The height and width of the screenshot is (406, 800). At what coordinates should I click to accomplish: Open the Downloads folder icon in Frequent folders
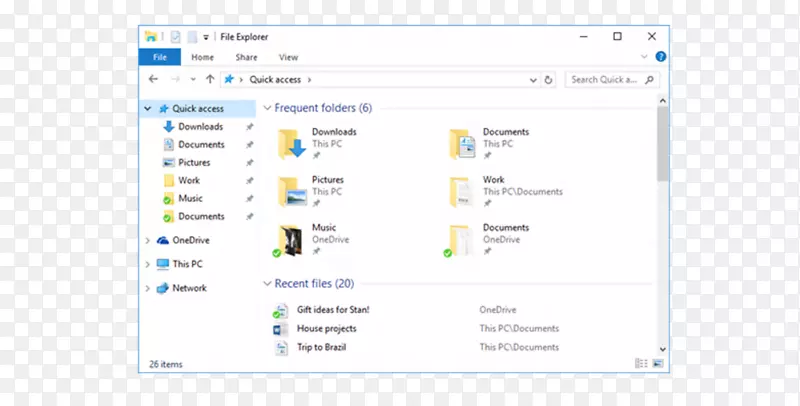pos(291,144)
